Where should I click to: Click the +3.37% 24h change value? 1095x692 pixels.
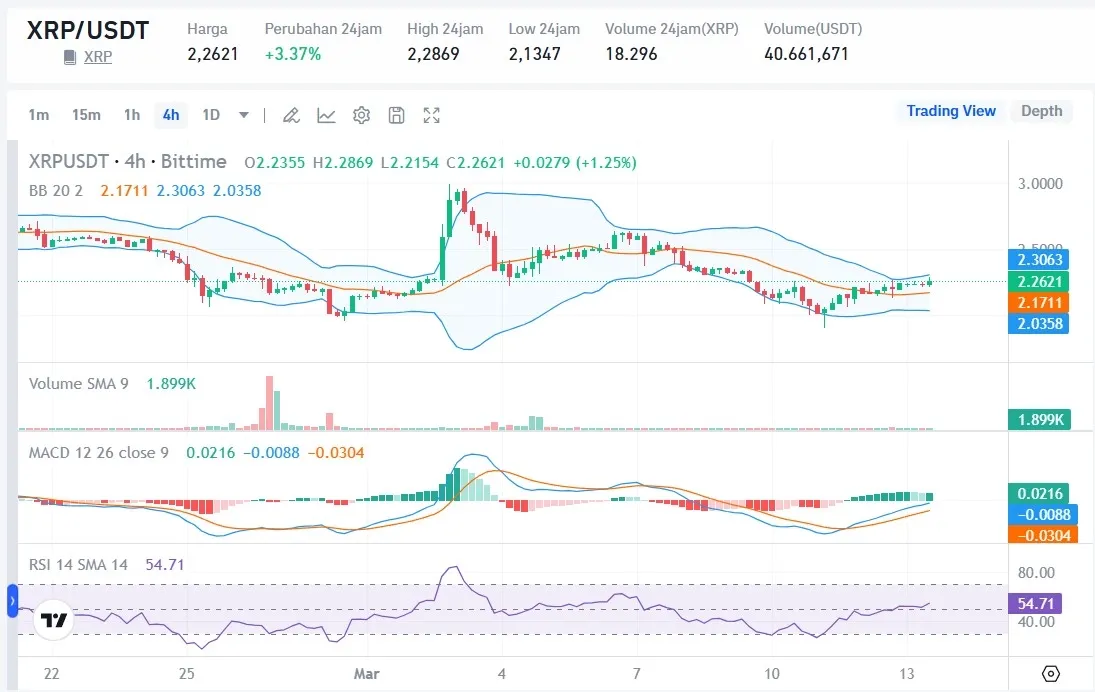pyautogui.click(x=293, y=54)
